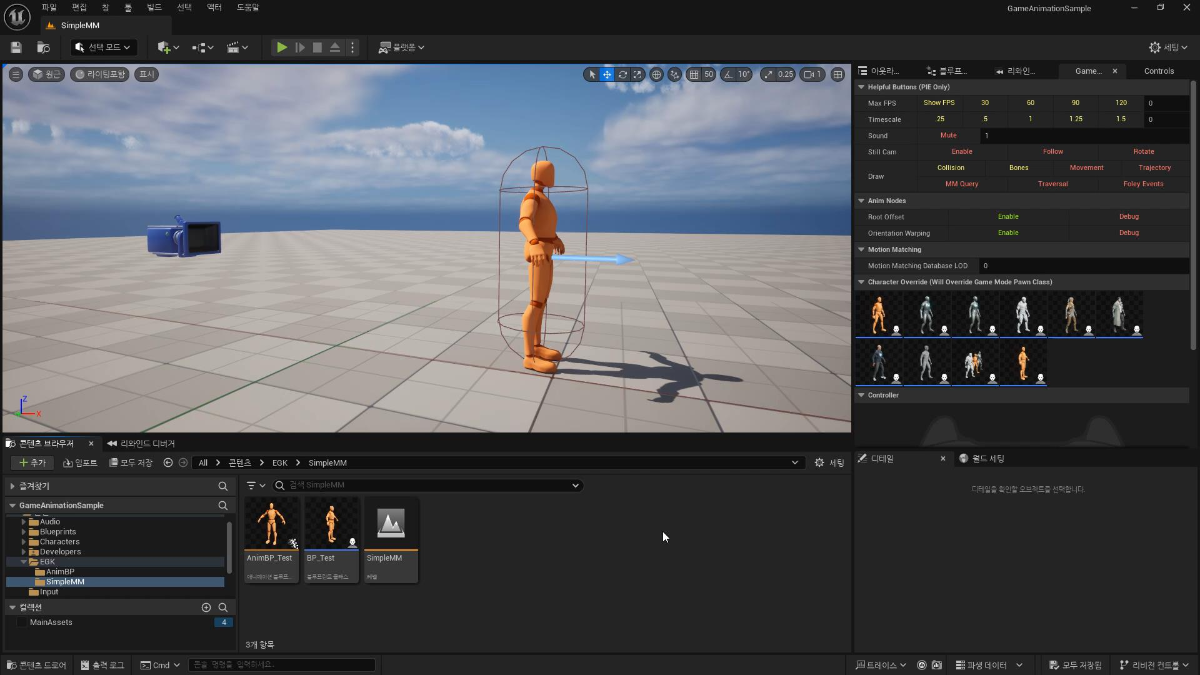This screenshot has height=675, width=1200.
Task: Select the AnimBP_Test asset thumbnail
Action: (271, 523)
